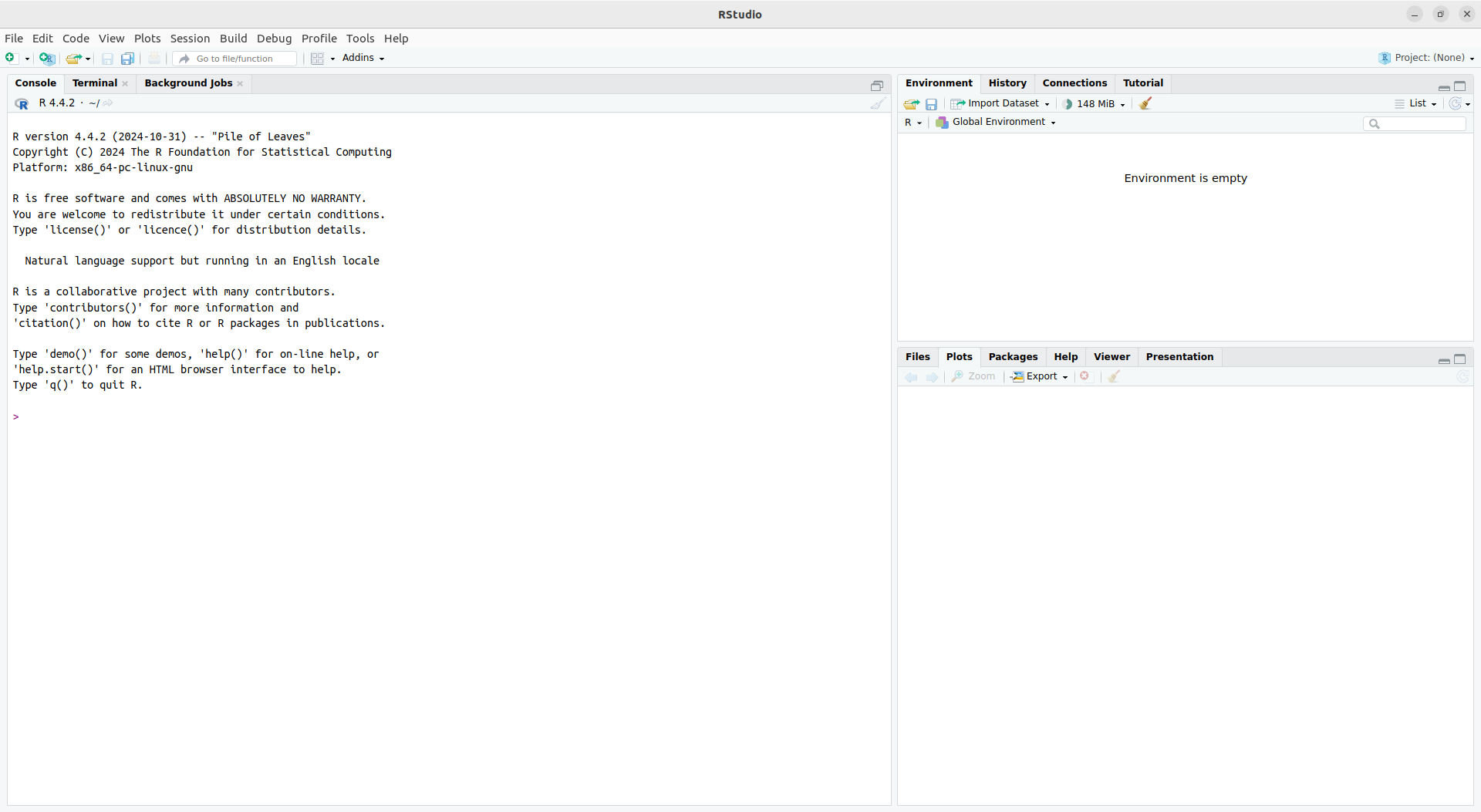This screenshot has width=1481, height=812.
Task: Switch to the Terminal tab
Action: pyautogui.click(x=95, y=83)
